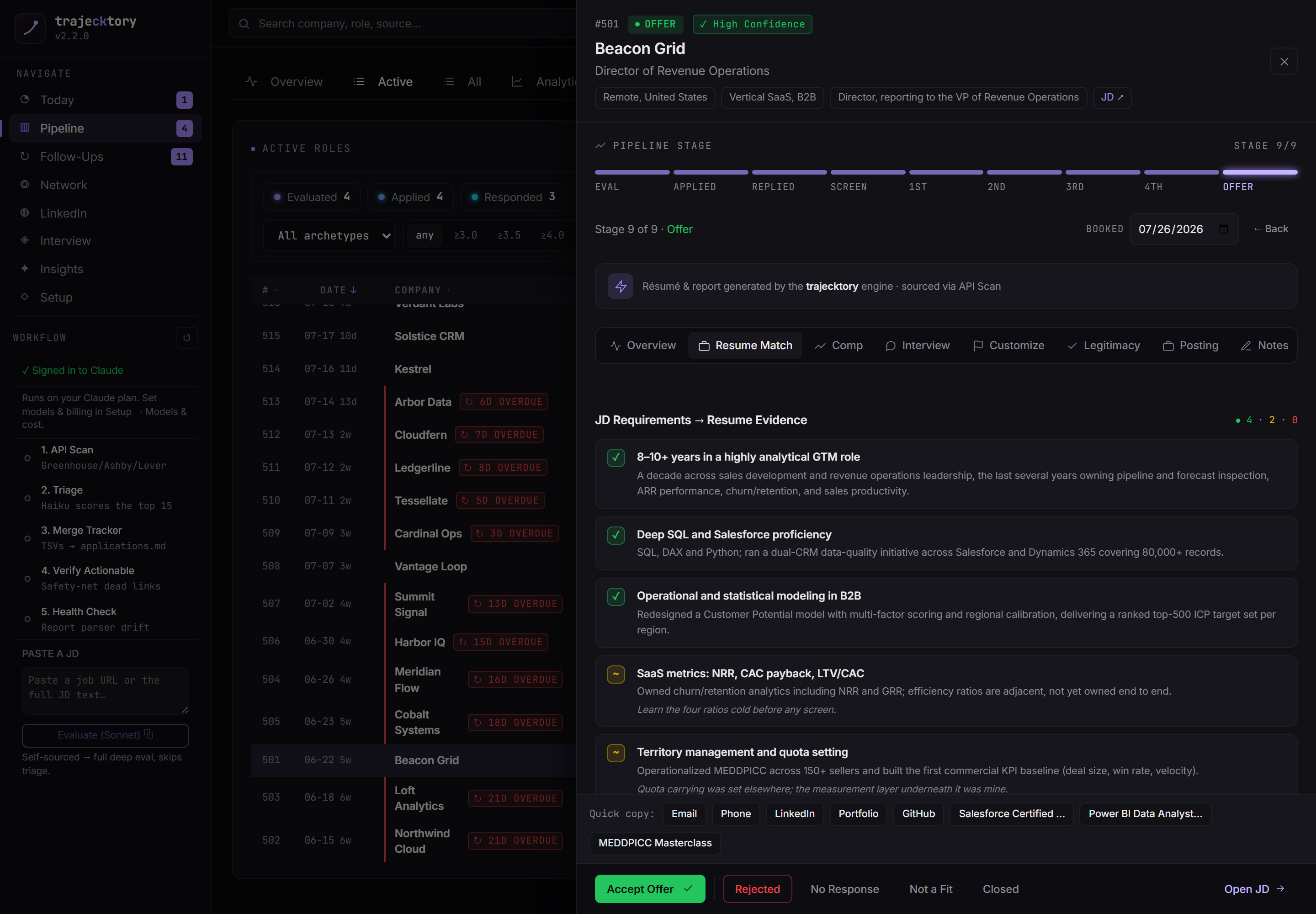Open the Notes tab
Screen dimensions: 1316x914
click(x=1264, y=345)
